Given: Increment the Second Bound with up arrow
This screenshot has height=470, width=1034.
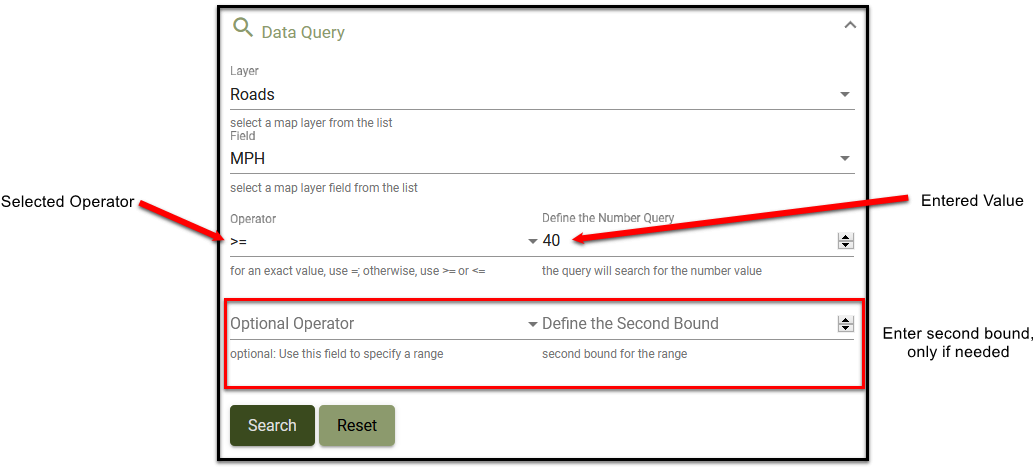Looking at the screenshot, I should (846, 320).
